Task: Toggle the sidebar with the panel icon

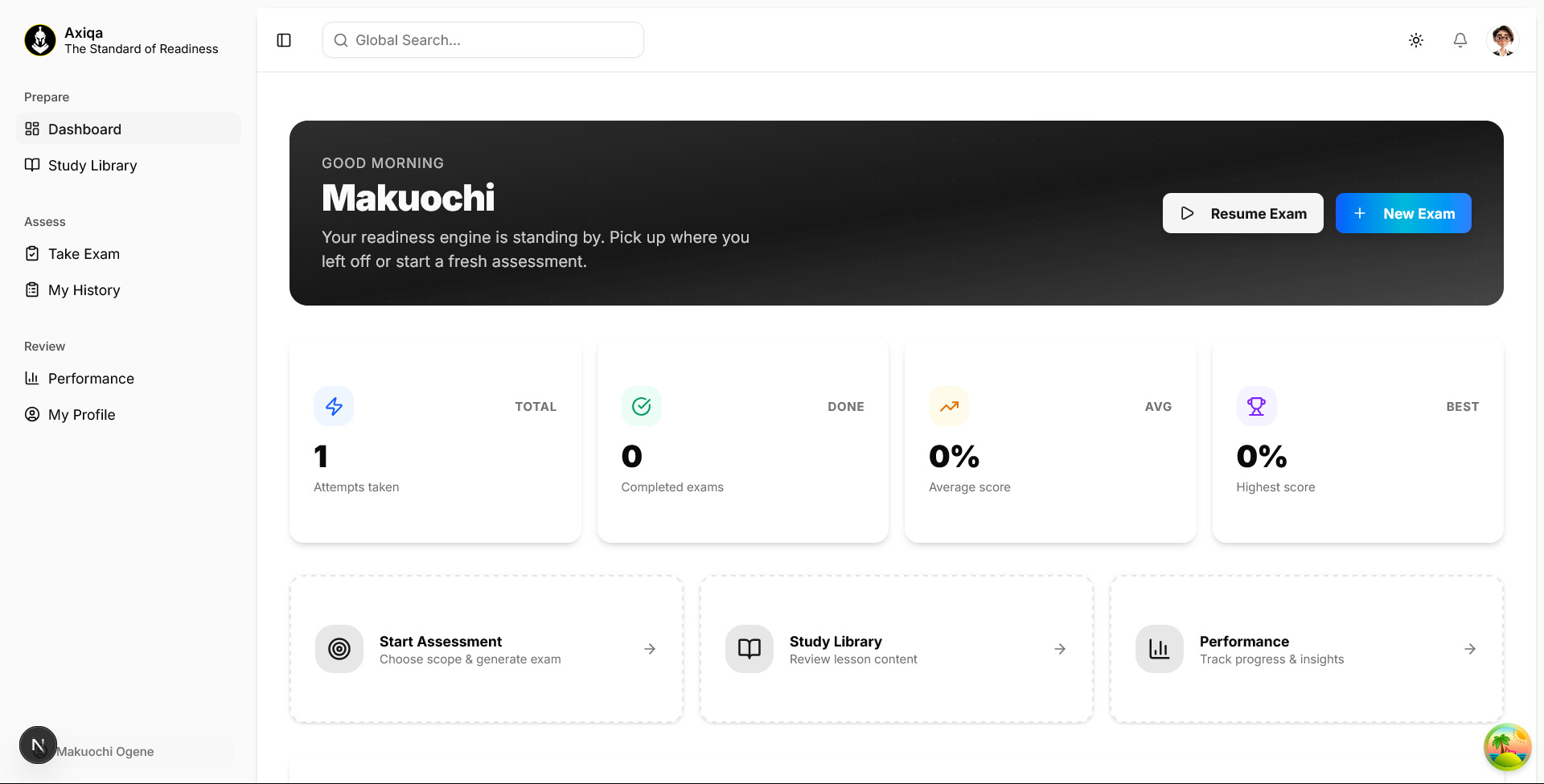Action: click(x=283, y=39)
